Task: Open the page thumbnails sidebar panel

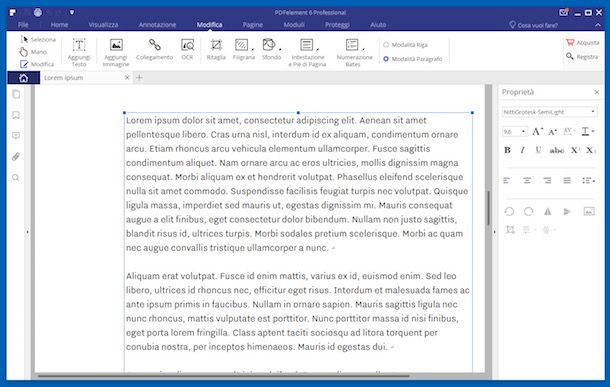Action: coord(16,94)
